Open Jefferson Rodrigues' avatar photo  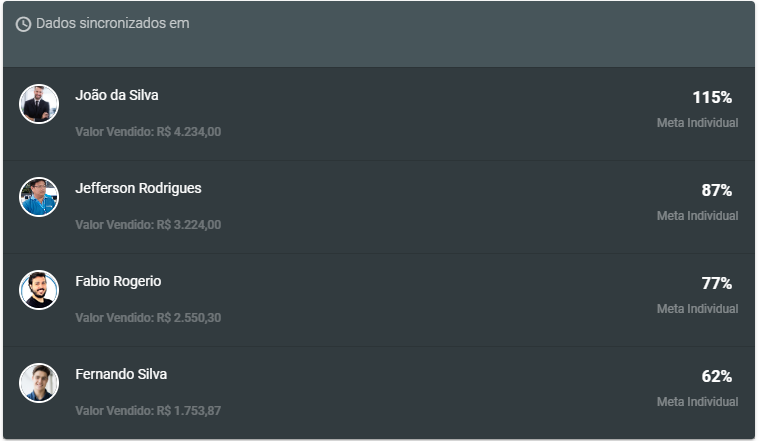tap(39, 197)
